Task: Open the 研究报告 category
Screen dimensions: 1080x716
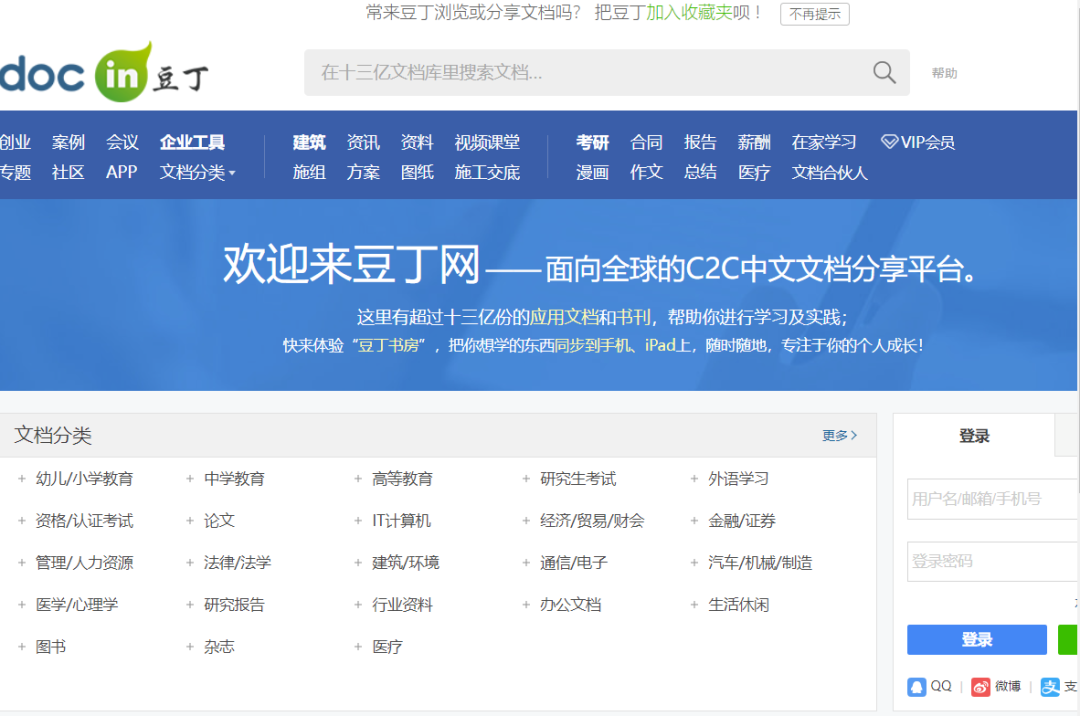Action: (x=234, y=604)
